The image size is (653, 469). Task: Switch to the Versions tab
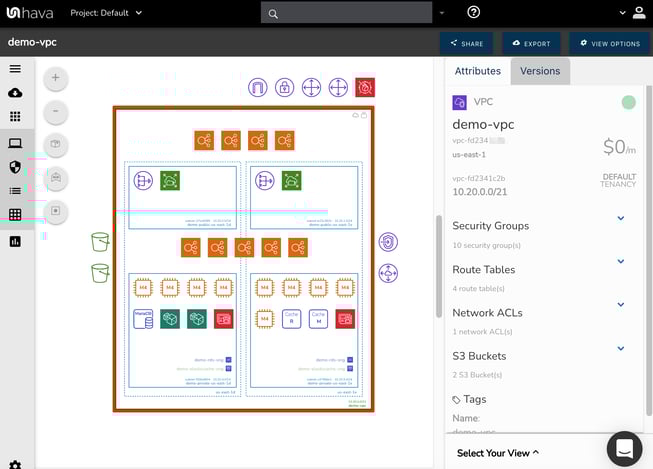(x=540, y=71)
